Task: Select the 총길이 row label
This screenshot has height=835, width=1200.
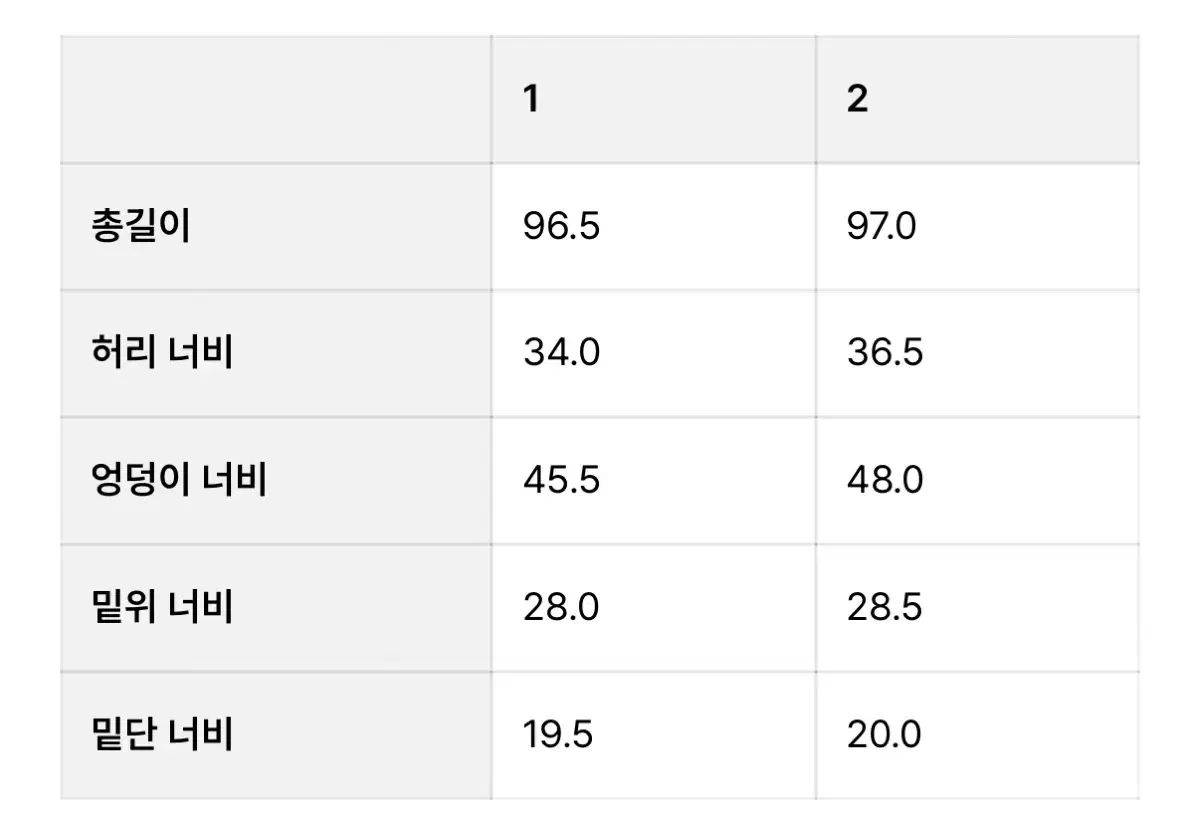Action: point(139,227)
